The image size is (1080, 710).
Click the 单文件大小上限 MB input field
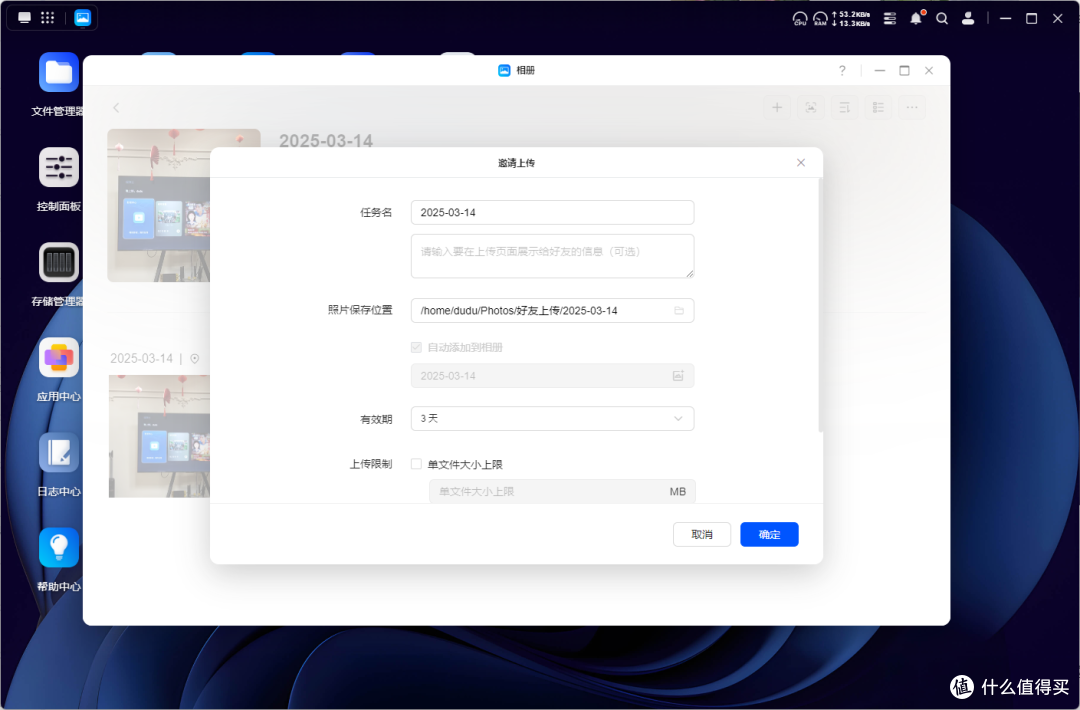(x=562, y=492)
